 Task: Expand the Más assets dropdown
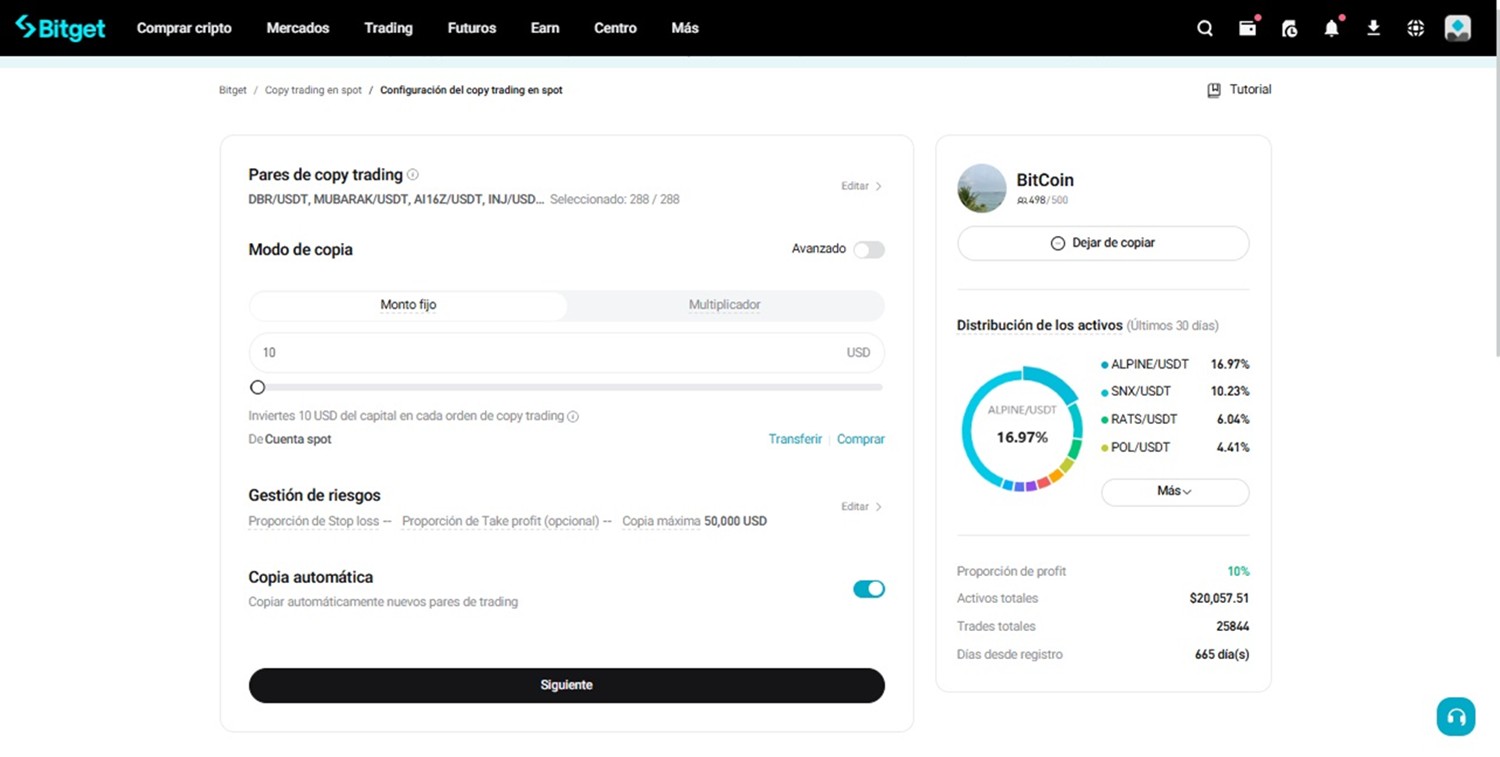pos(1174,492)
